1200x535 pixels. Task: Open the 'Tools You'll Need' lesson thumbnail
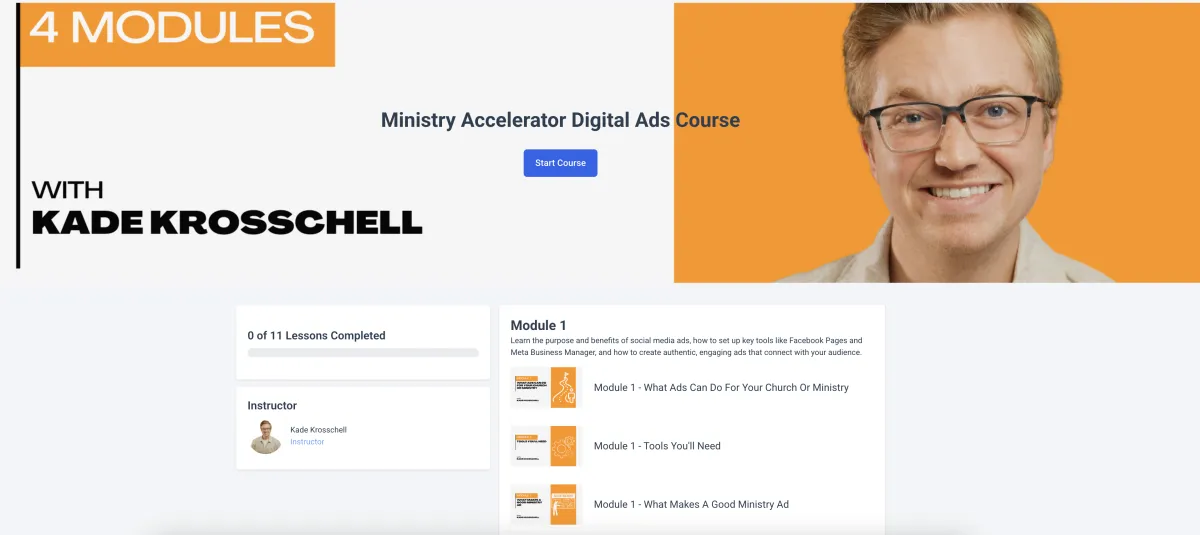(546, 446)
